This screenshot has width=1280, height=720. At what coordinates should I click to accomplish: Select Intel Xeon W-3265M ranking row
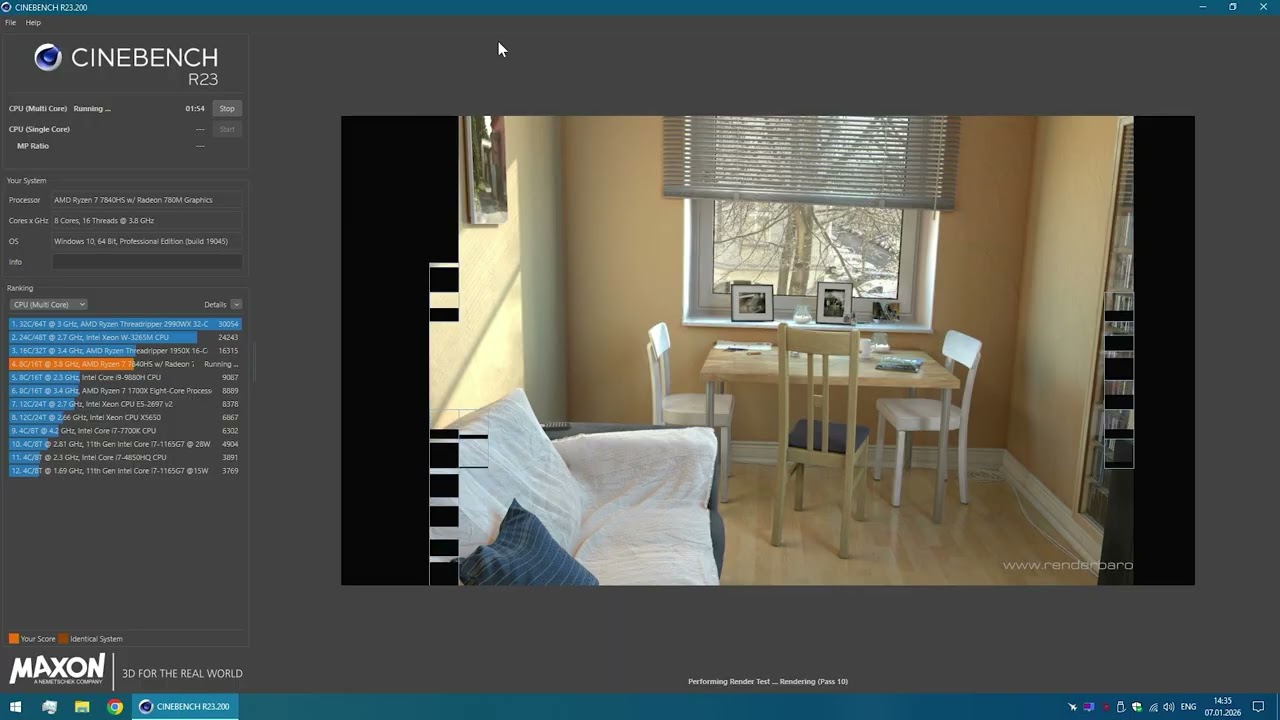[x=125, y=337]
